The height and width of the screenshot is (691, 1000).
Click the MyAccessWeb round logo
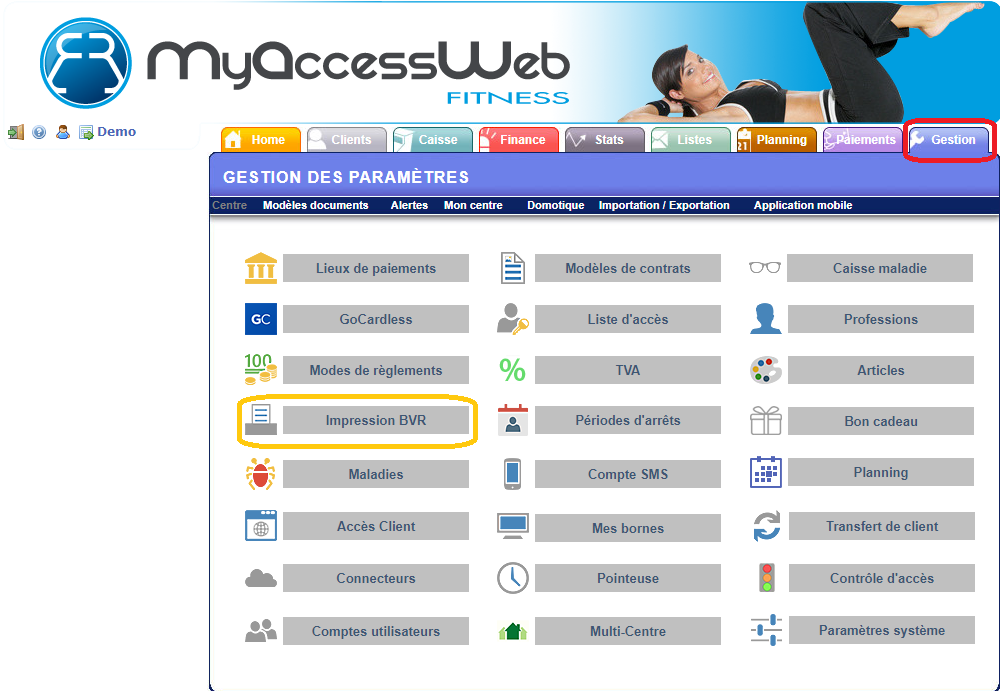85,63
